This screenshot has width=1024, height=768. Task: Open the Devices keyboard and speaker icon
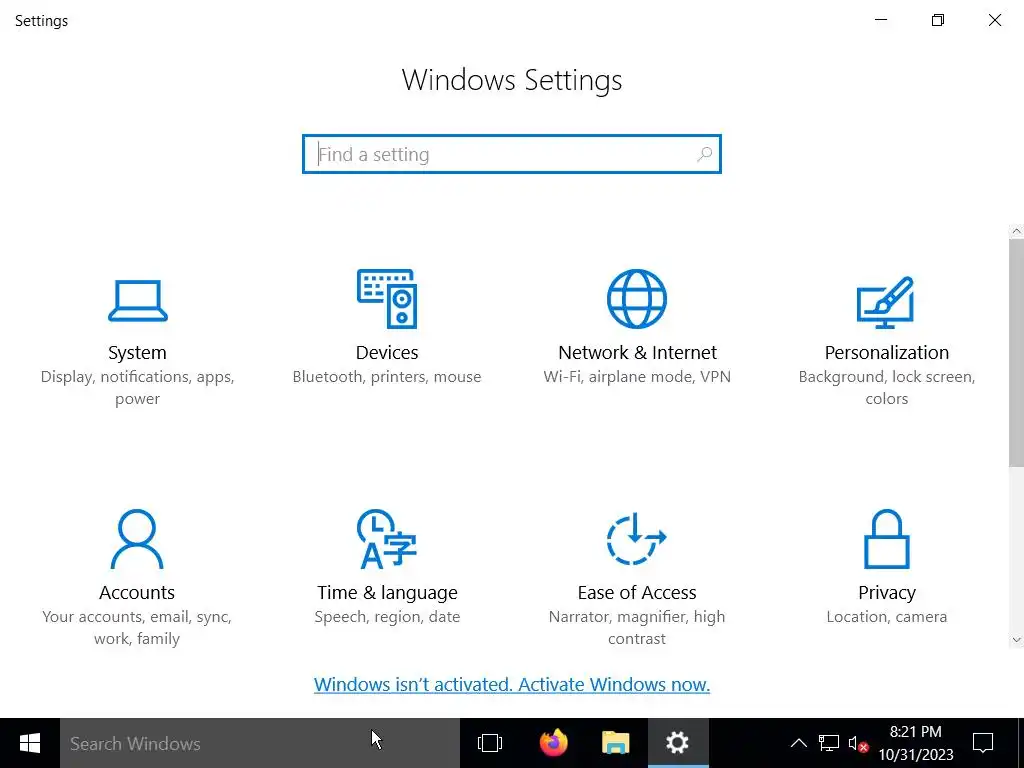coord(387,298)
